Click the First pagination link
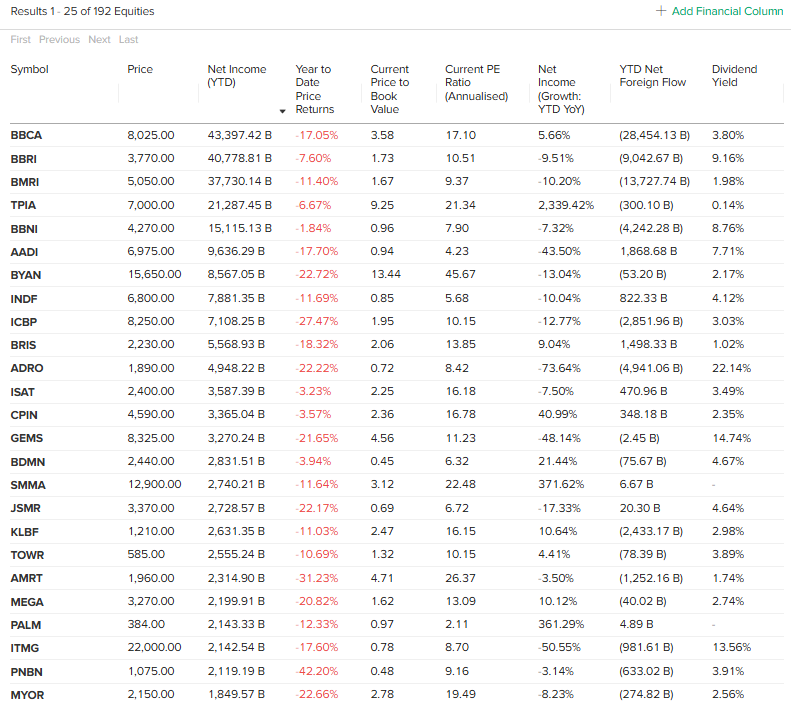The height and width of the screenshot is (705, 791). (x=21, y=40)
